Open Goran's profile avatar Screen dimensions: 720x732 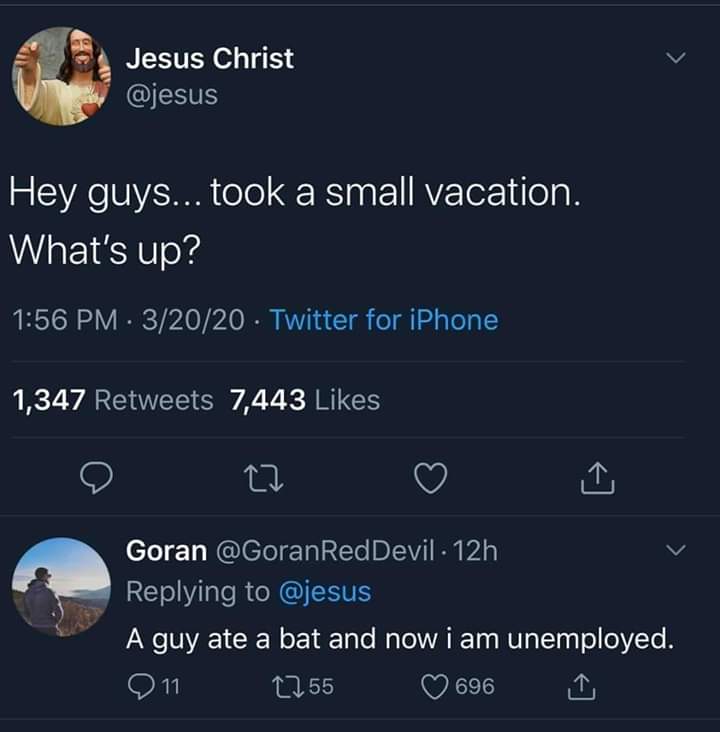click(x=62, y=587)
